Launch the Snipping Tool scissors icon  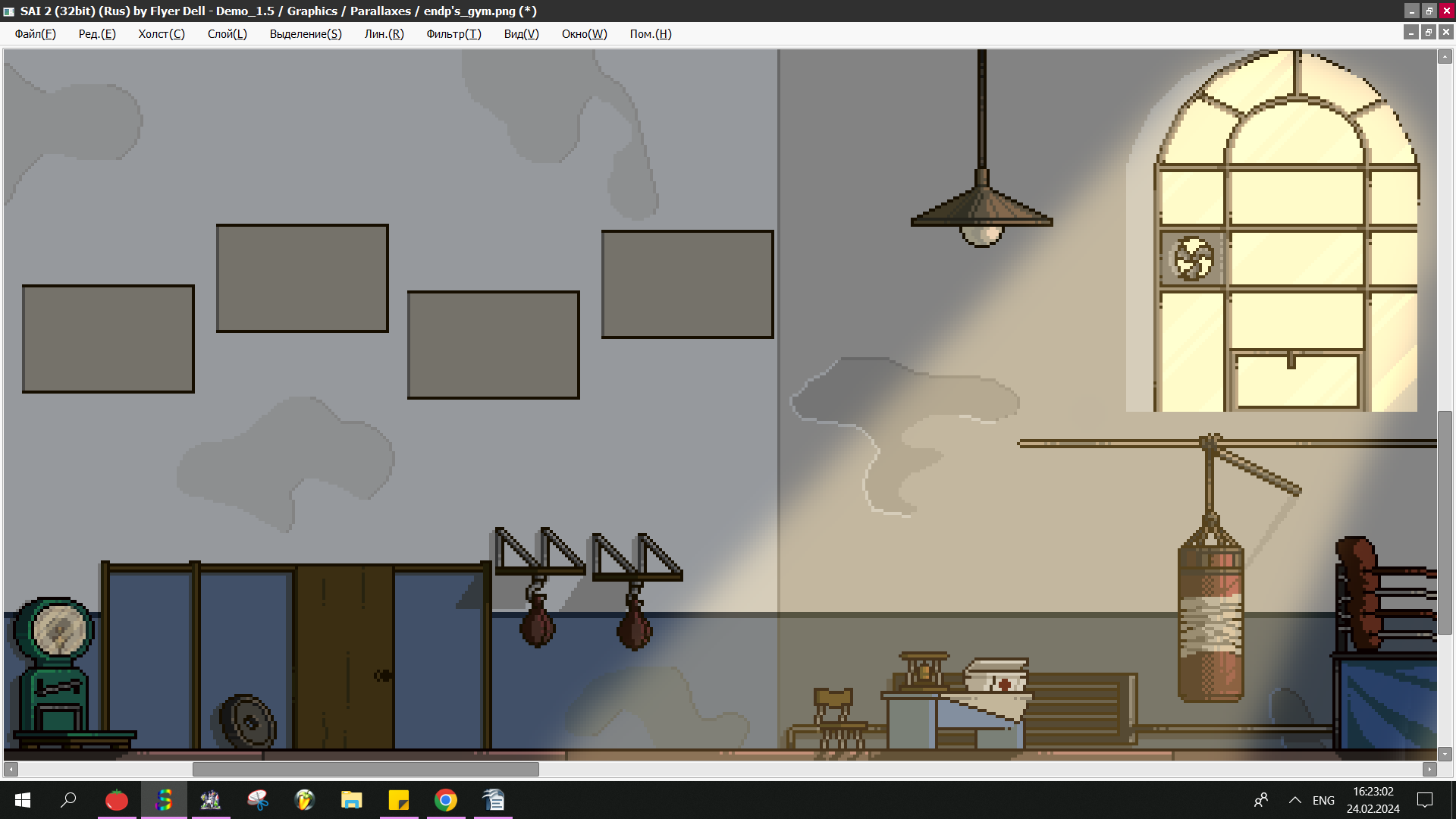click(258, 800)
